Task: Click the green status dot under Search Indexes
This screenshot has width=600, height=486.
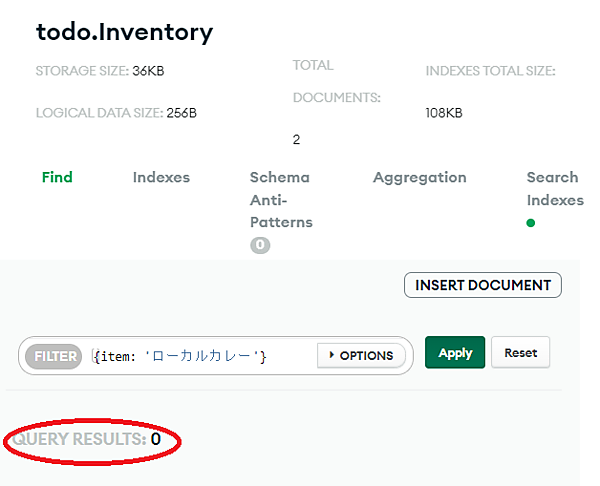Action: [531, 223]
